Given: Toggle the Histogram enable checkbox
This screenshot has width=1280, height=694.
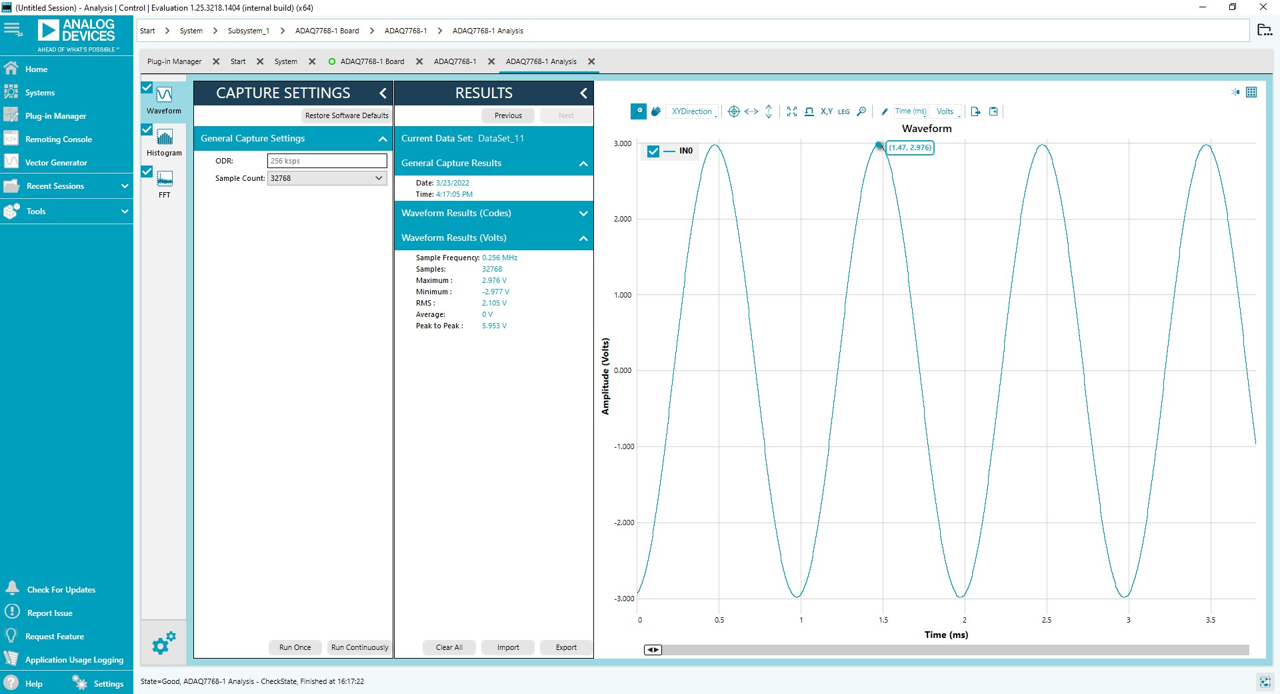Looking at the screenshot, I should [x=145, y=129].
